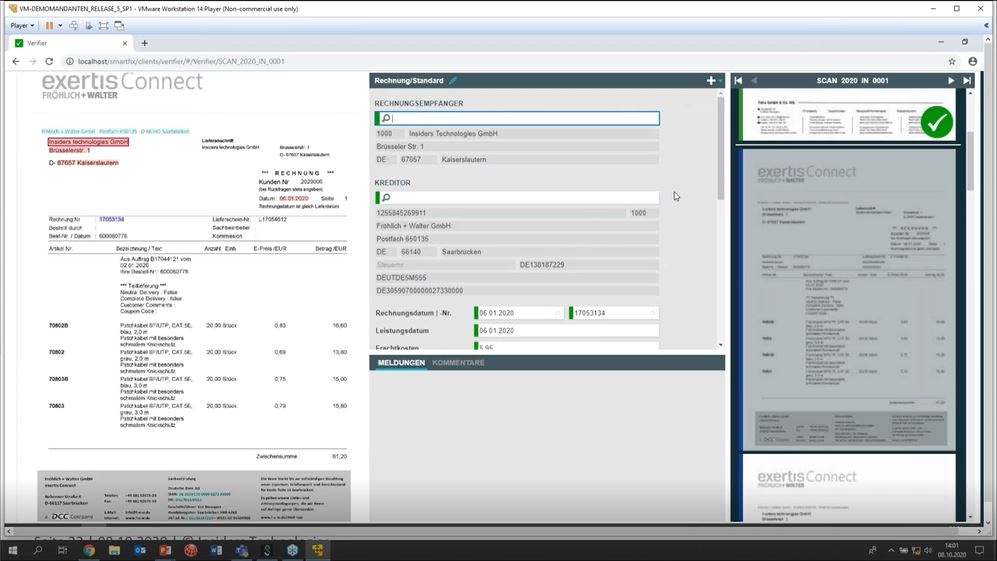Image resolution: width=997 pixels, height=561 pixels.
Task: Jump to last document with skip-forward arrow
Action: 967,81
